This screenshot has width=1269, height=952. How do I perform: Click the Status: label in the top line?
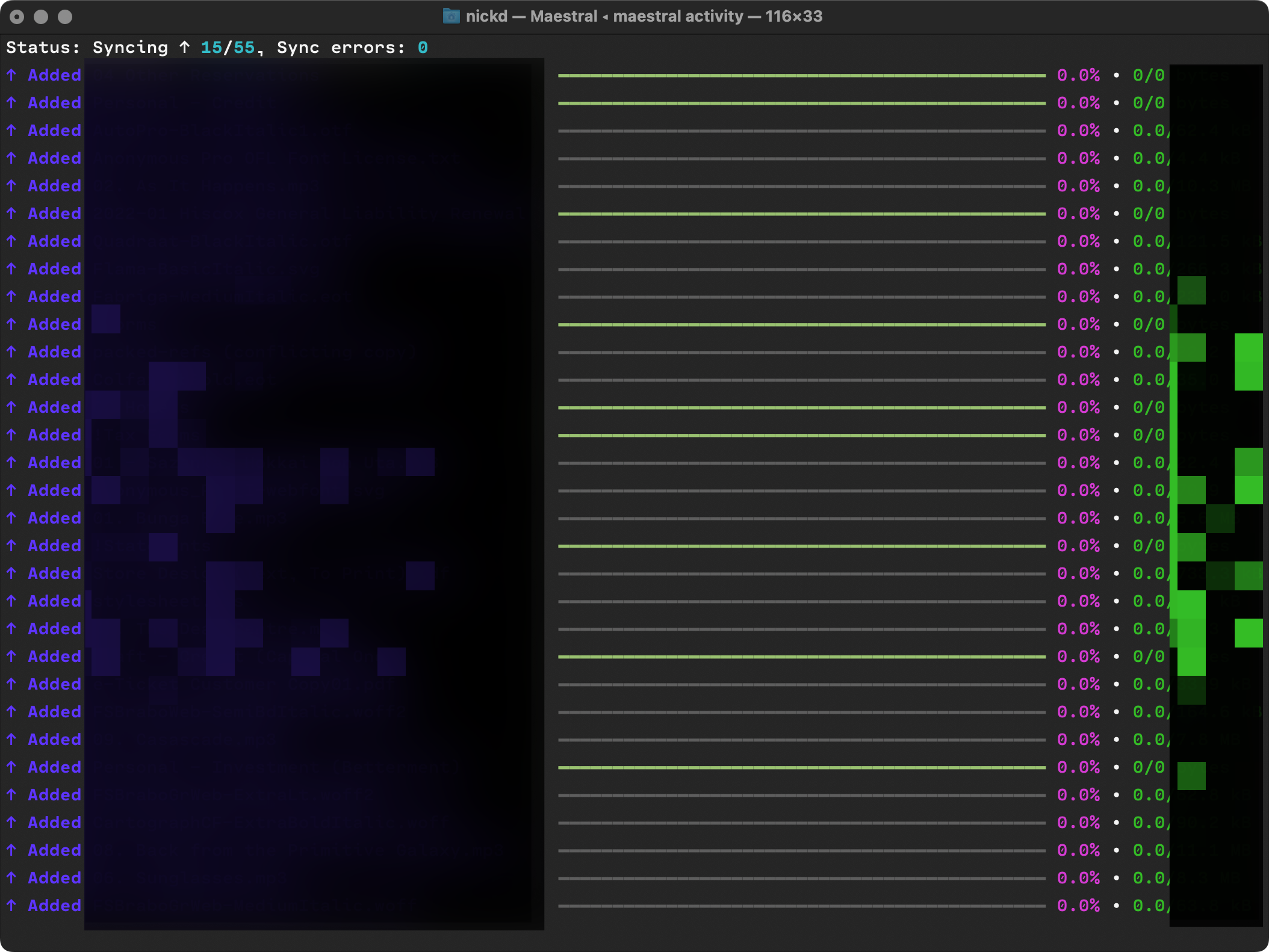point(42,47)
